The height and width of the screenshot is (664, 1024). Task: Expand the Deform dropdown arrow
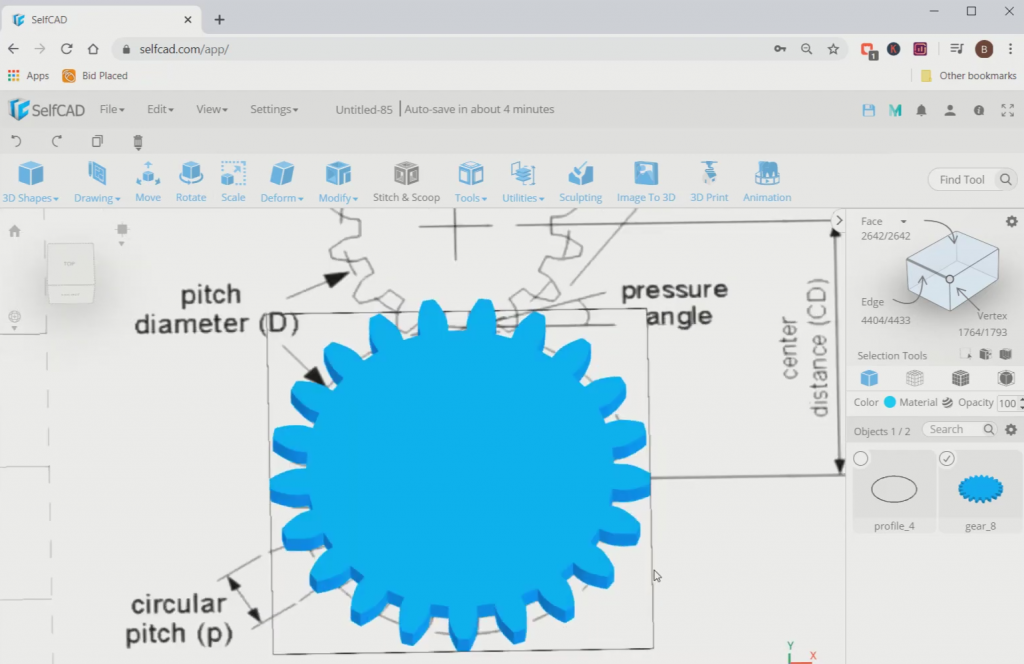tap(300, 198)
